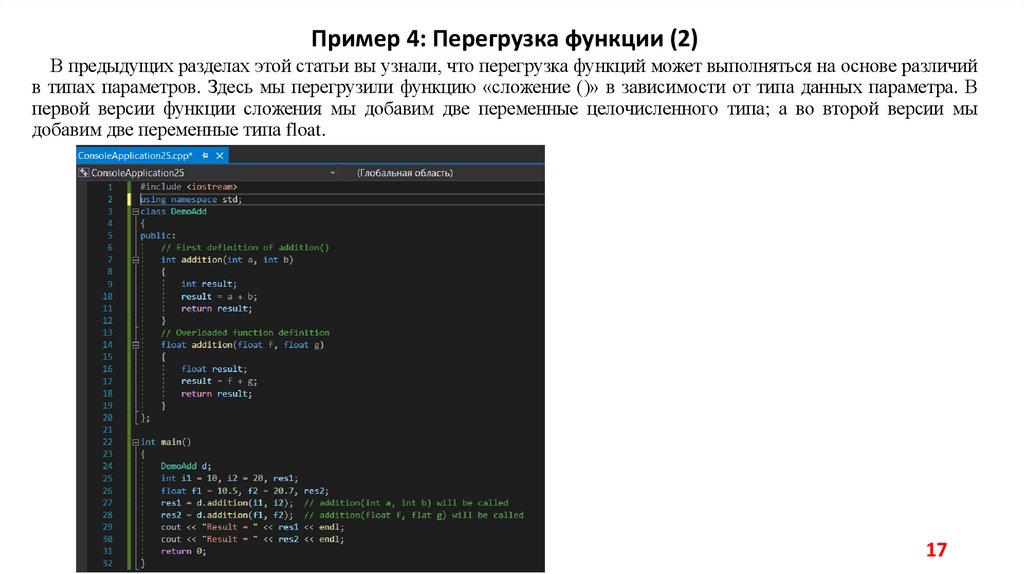Click the cout line printing res1

252,527
